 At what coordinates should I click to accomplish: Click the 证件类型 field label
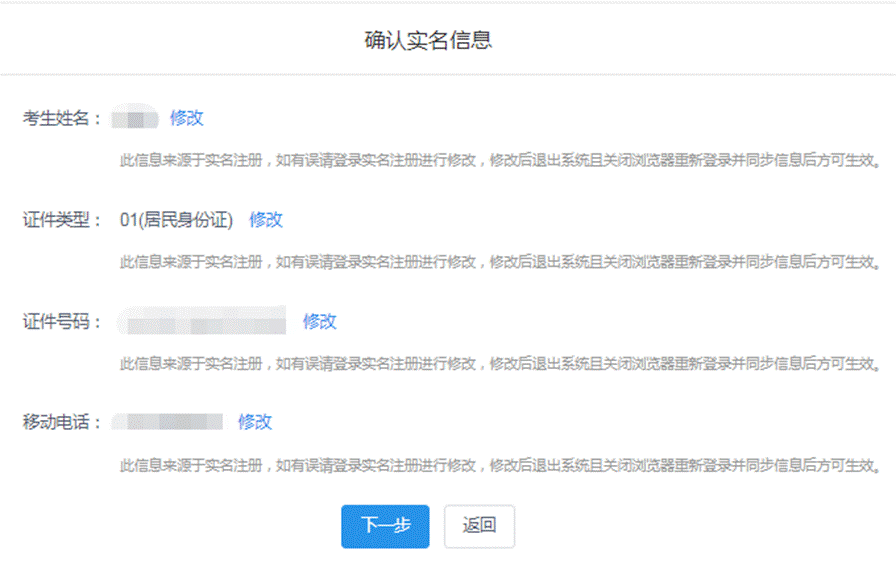pos(62,220)
